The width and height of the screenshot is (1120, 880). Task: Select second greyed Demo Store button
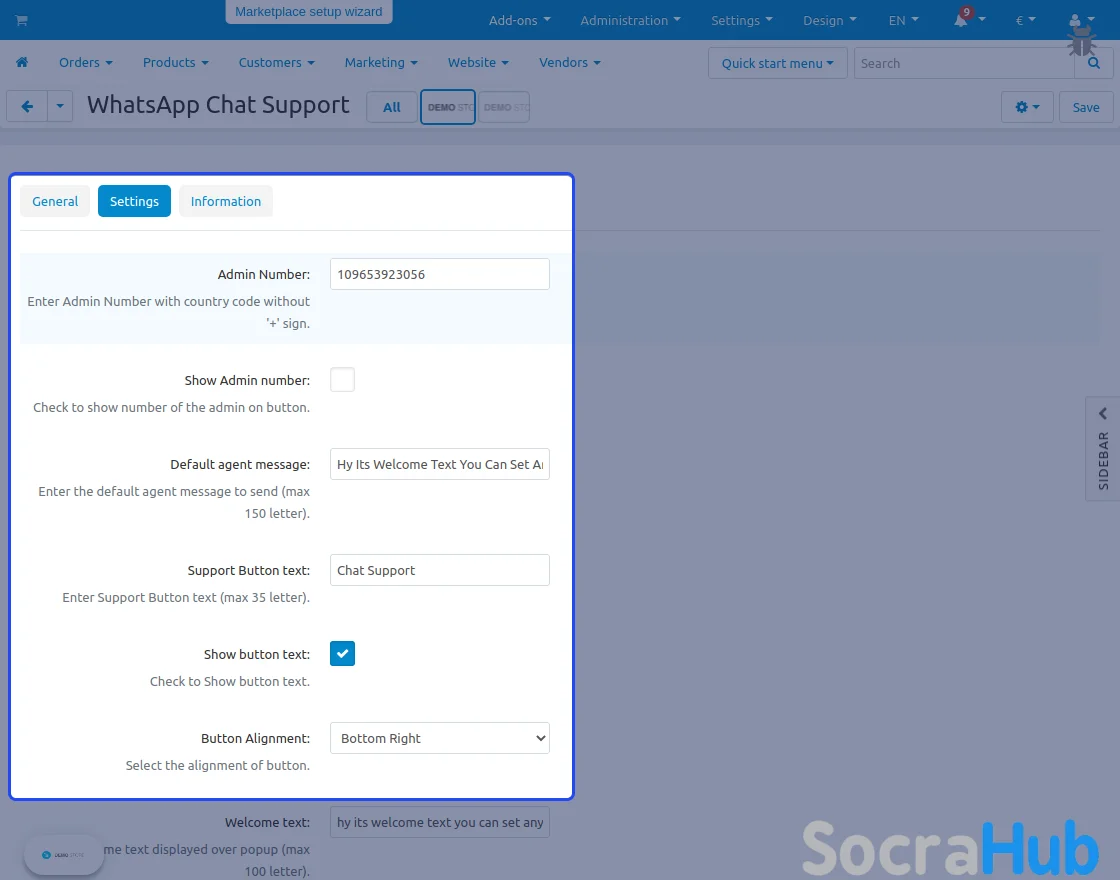click(x=504, y=107)
